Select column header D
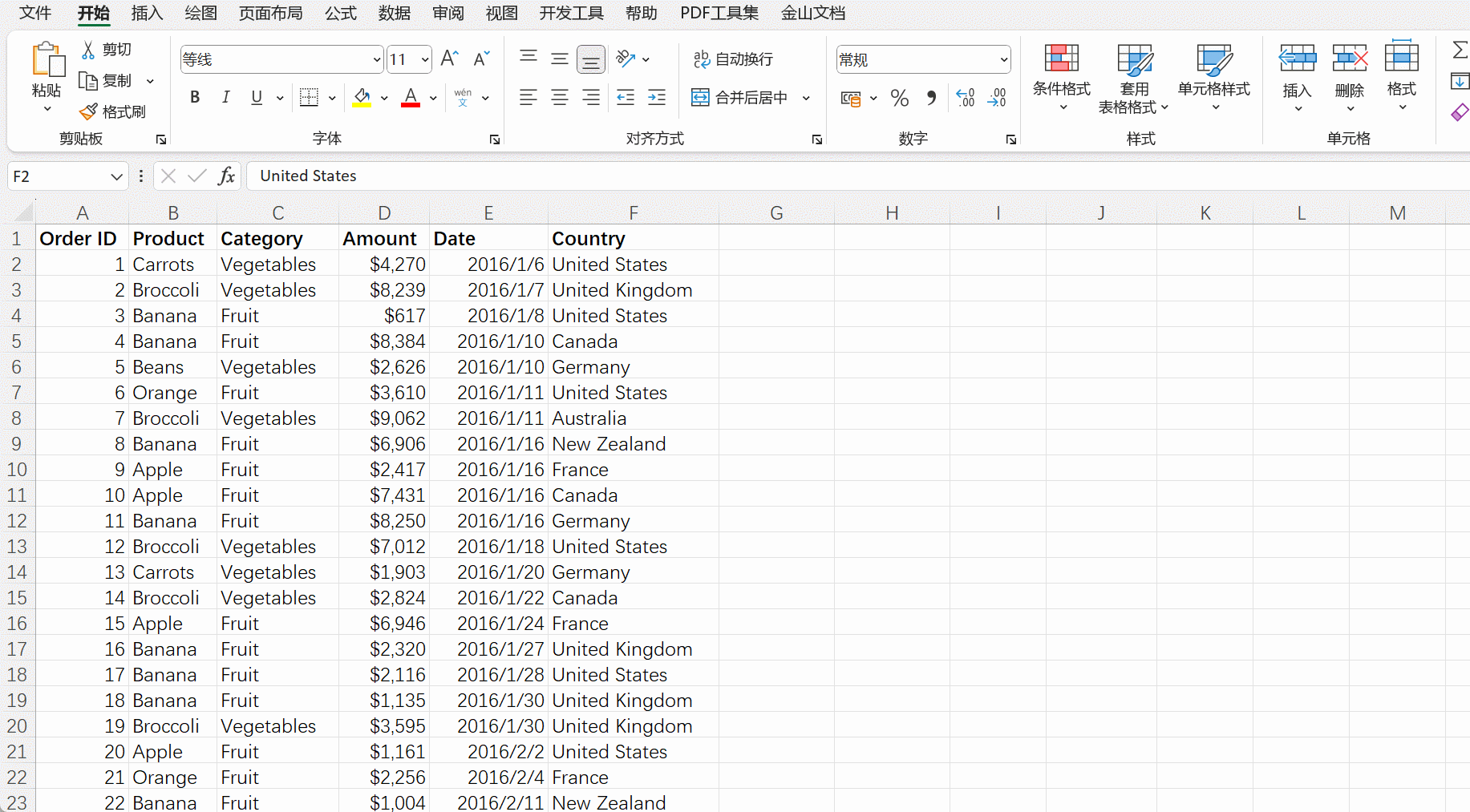The height and width of the screenshot is (812, 1470). pos(384,213)
